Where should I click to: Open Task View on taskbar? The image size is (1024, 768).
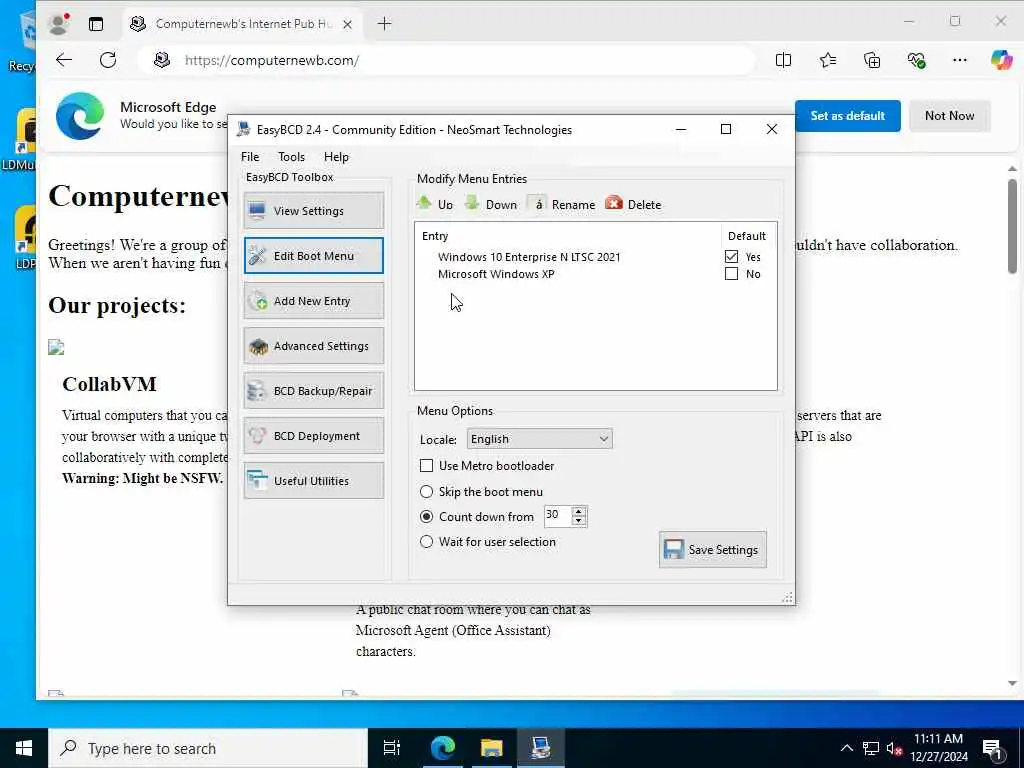point(392,748)
